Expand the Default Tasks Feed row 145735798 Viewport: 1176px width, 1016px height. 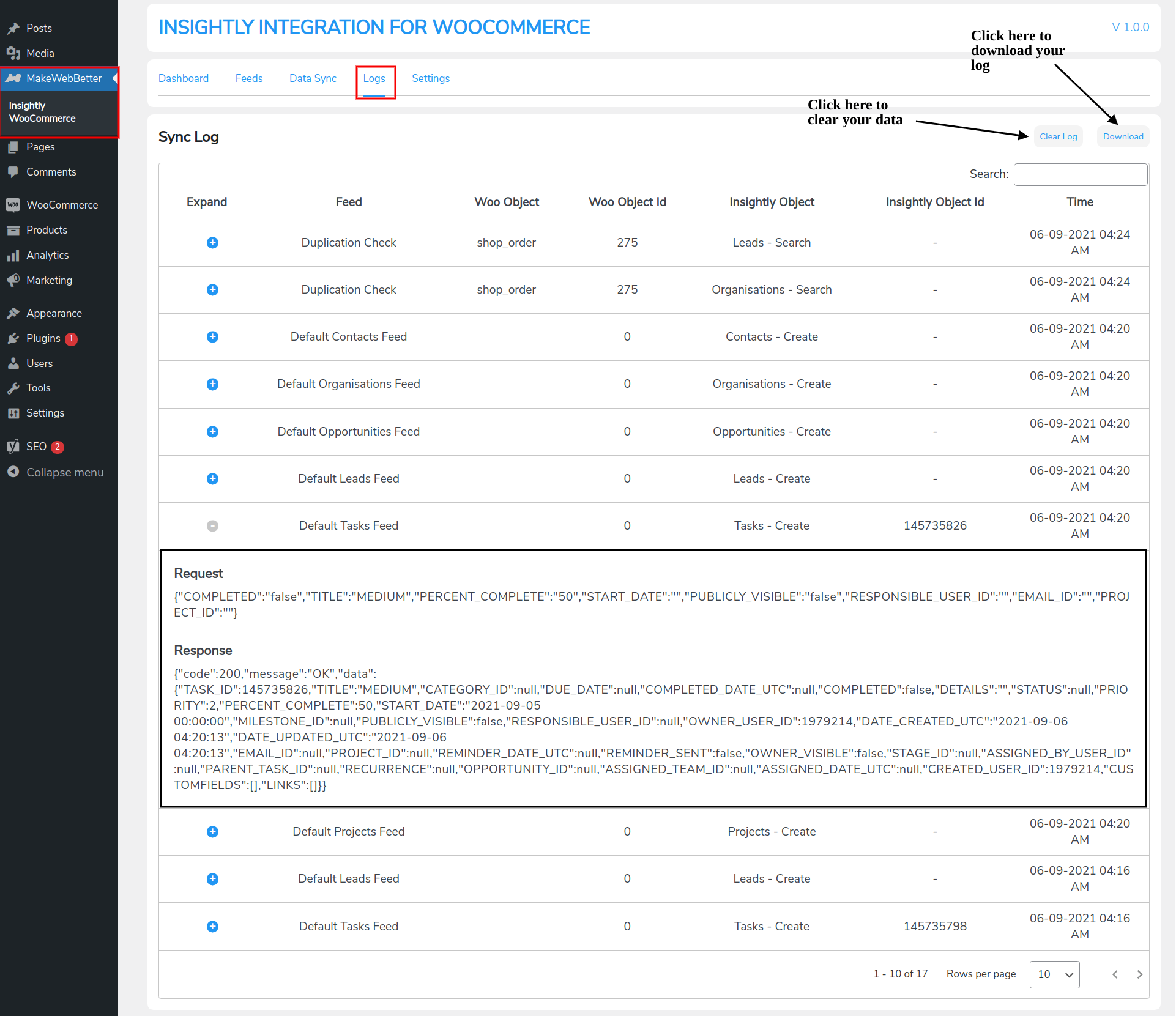pyautogui.click(x=212, y=927)
